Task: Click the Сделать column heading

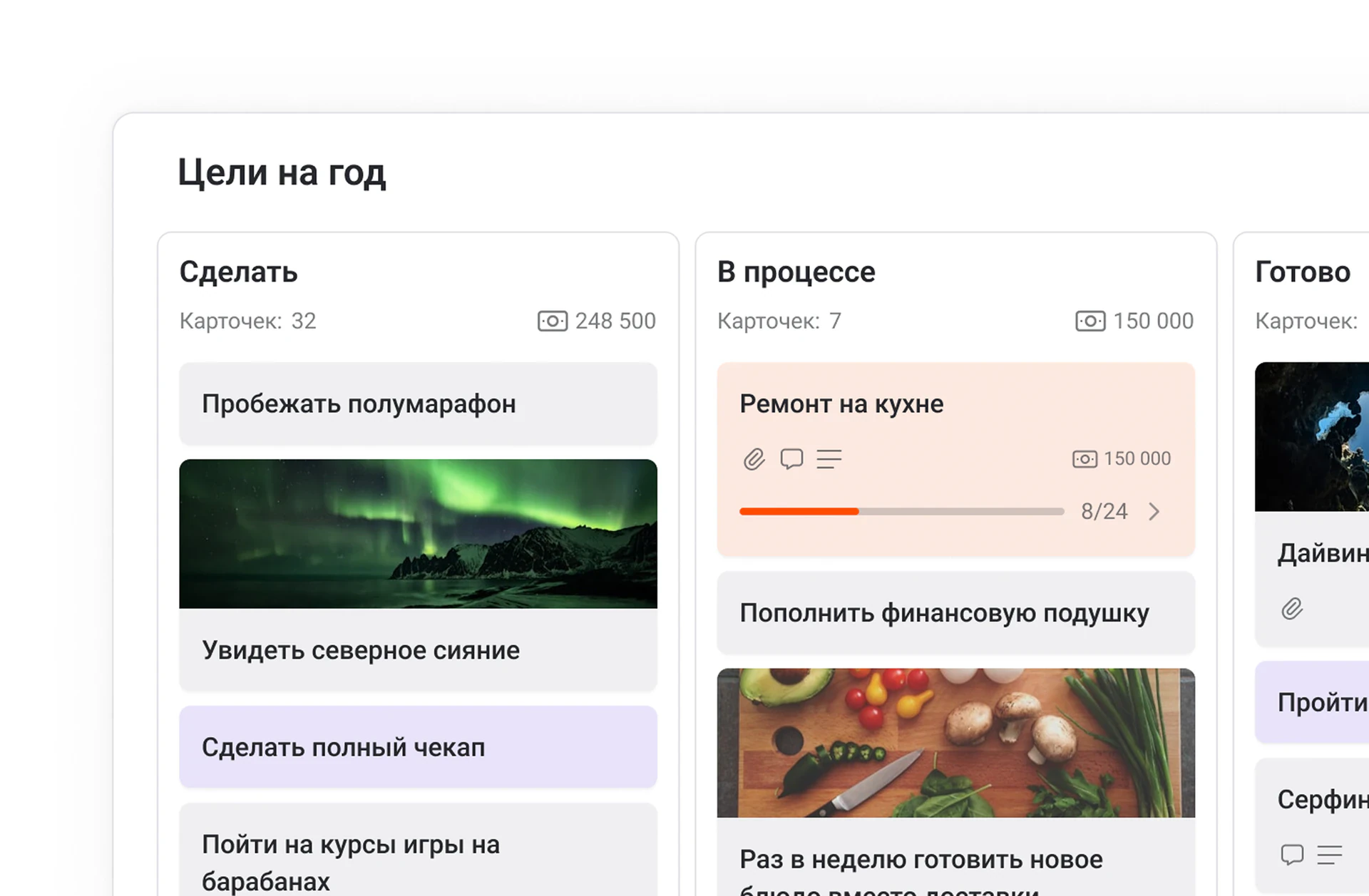Action: 239,272
